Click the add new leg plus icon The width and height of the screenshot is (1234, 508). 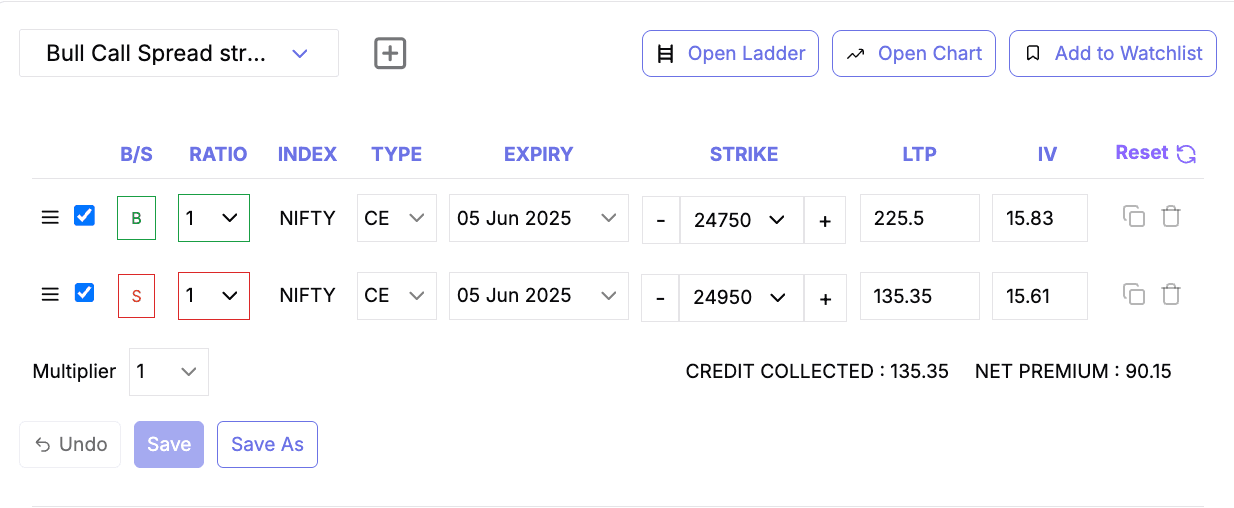390,53
